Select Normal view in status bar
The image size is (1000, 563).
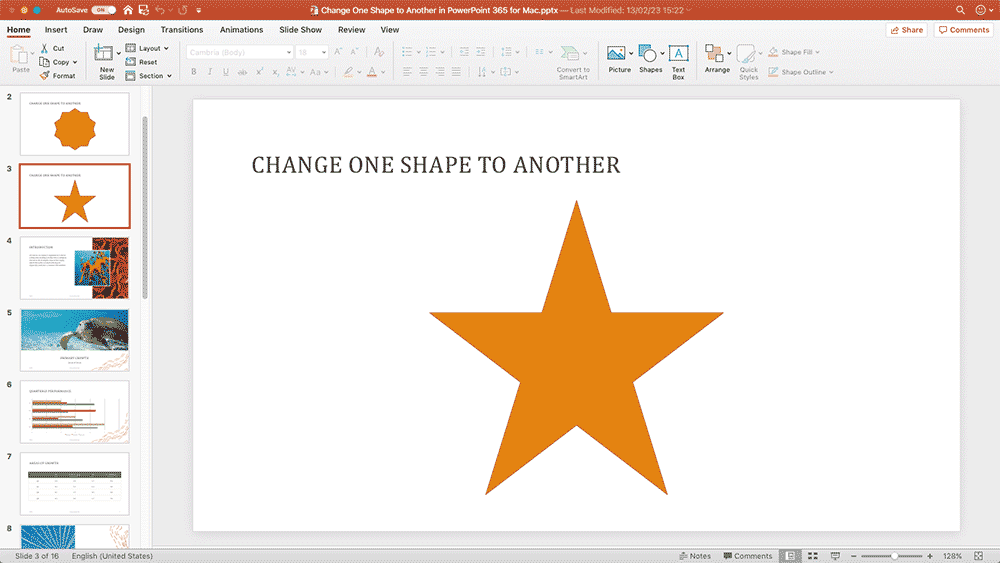pos(790,556)
